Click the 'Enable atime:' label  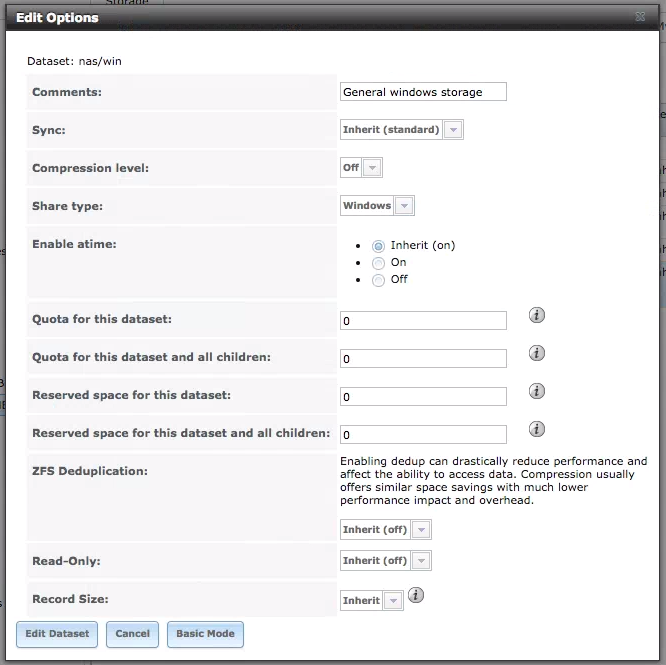[74, 244]
